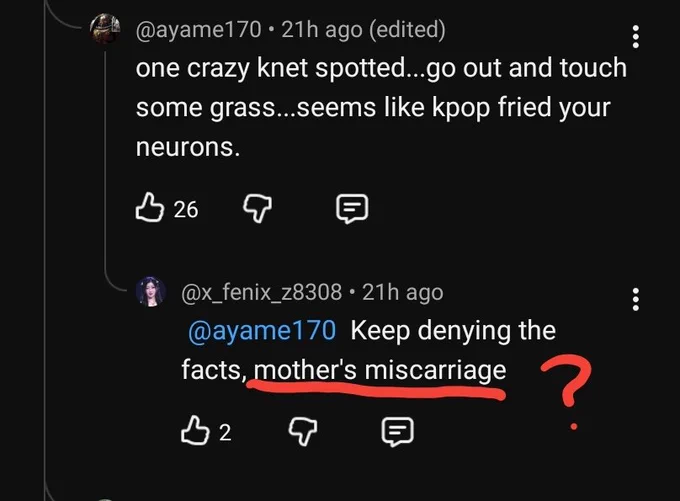Open more options for ayame170's comment
The height and width of the screenshot is (501, 680).
[635, 36]
